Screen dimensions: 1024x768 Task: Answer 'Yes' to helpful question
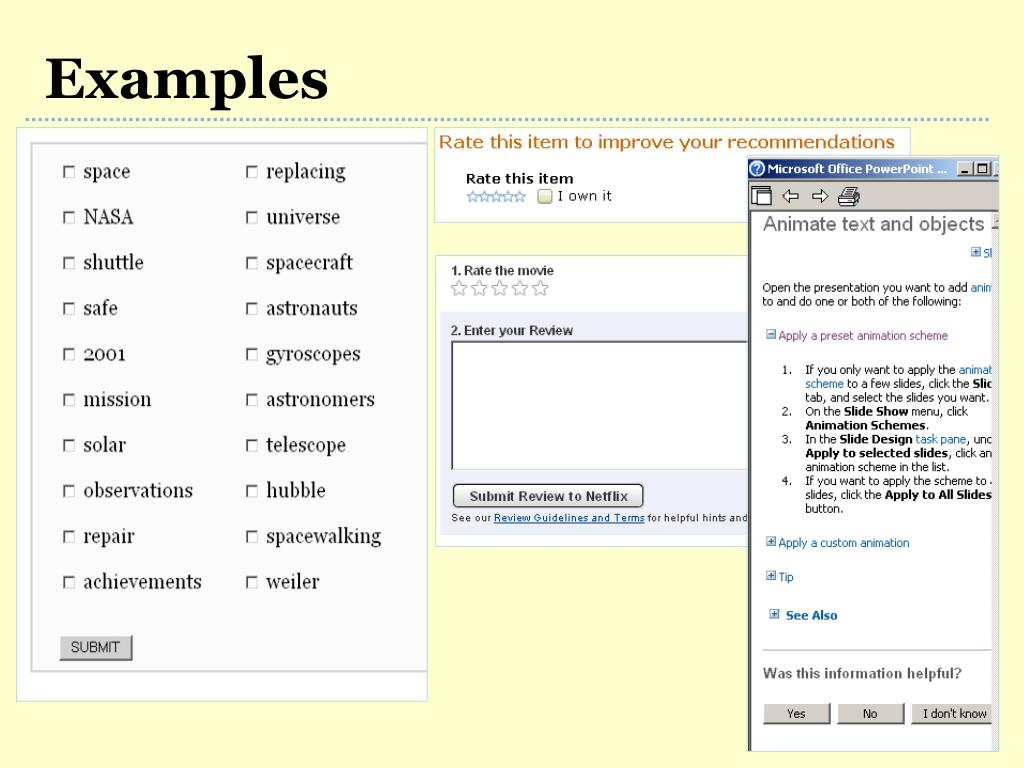pos(796,713)
